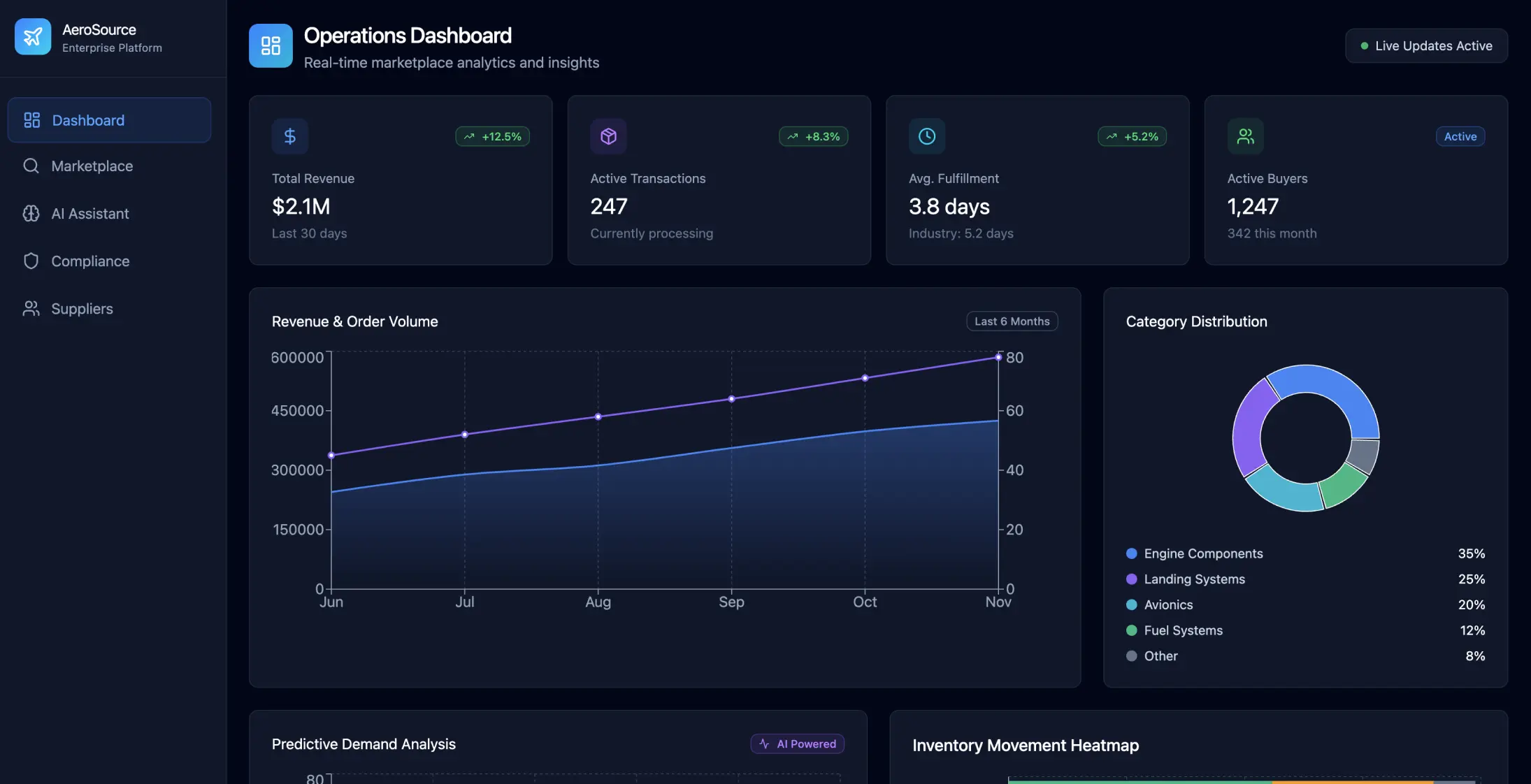Viewport: 1531px width, 784px height.
Task: Switch to the Compliance section
Action: [x=90, y=261]
